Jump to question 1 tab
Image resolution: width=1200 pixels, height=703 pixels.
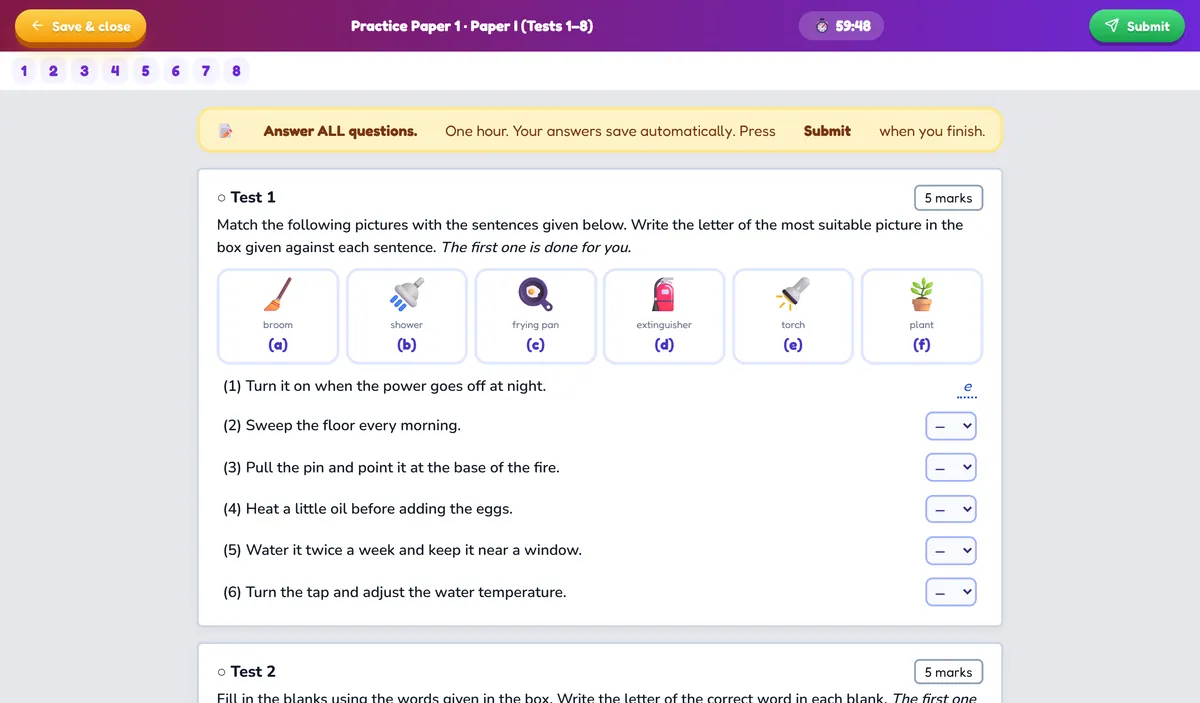24,71
